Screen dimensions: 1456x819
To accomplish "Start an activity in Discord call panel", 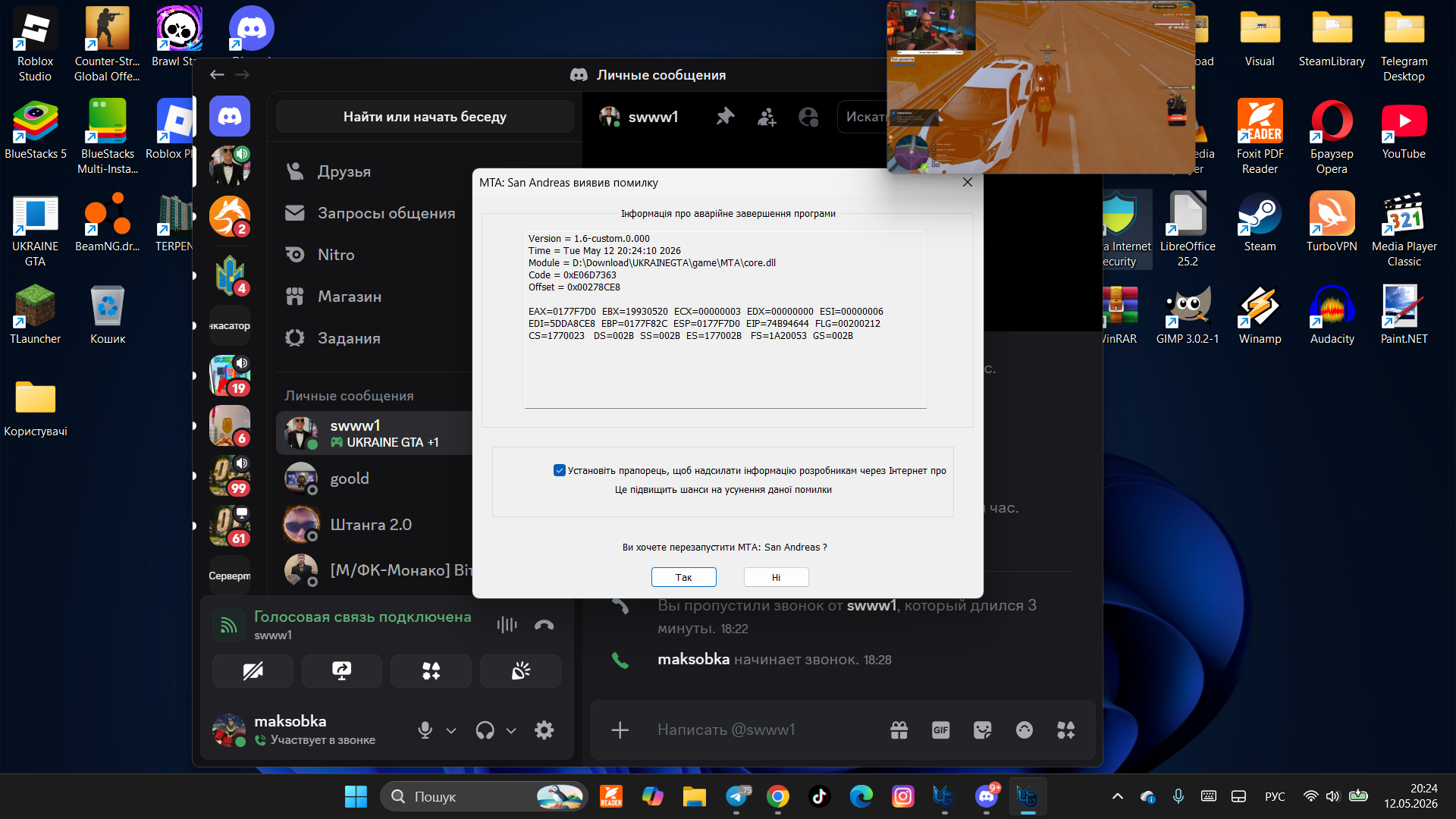I will (431, 670).
